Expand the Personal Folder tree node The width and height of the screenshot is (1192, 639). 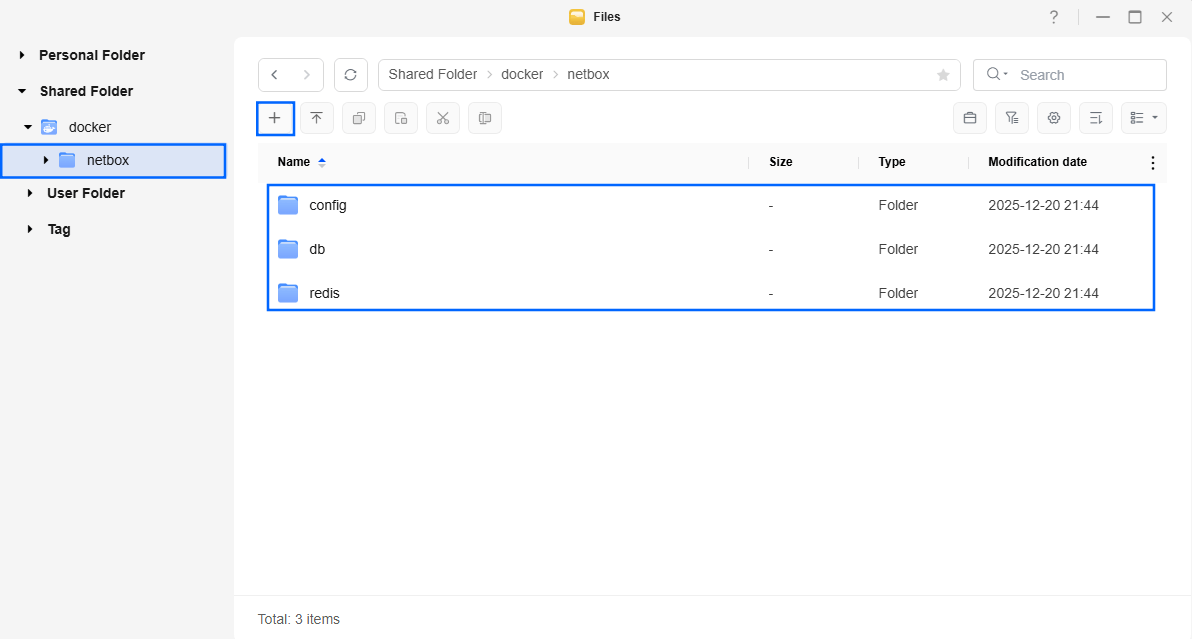(x=22, y=55)
